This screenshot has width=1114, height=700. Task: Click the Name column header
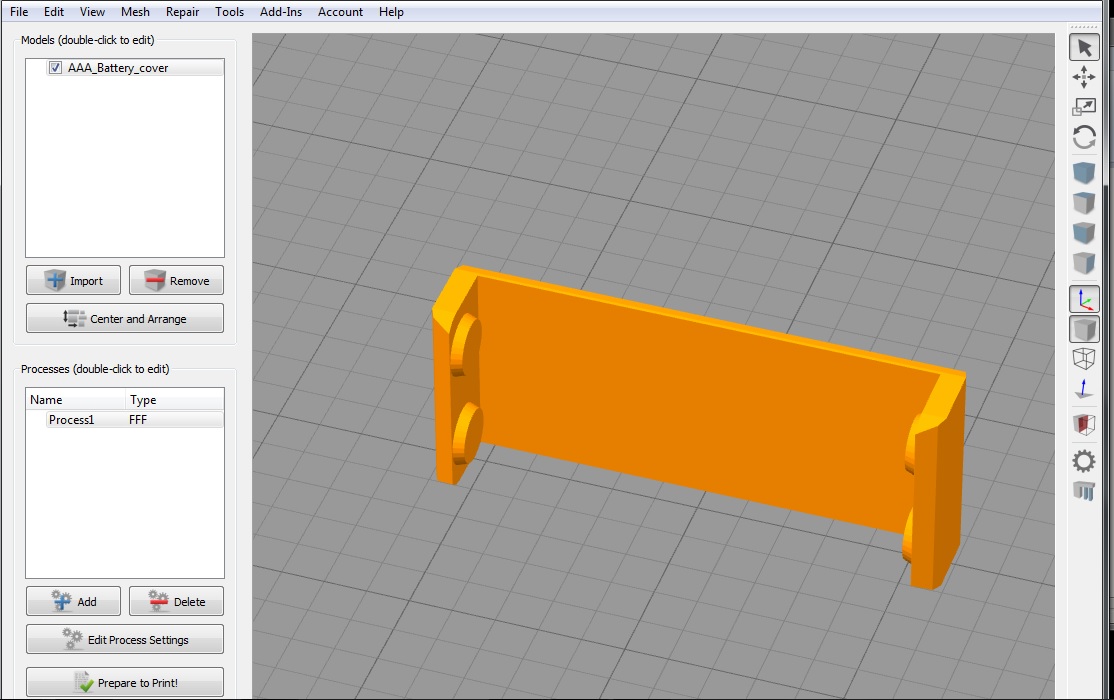point(75,399)
